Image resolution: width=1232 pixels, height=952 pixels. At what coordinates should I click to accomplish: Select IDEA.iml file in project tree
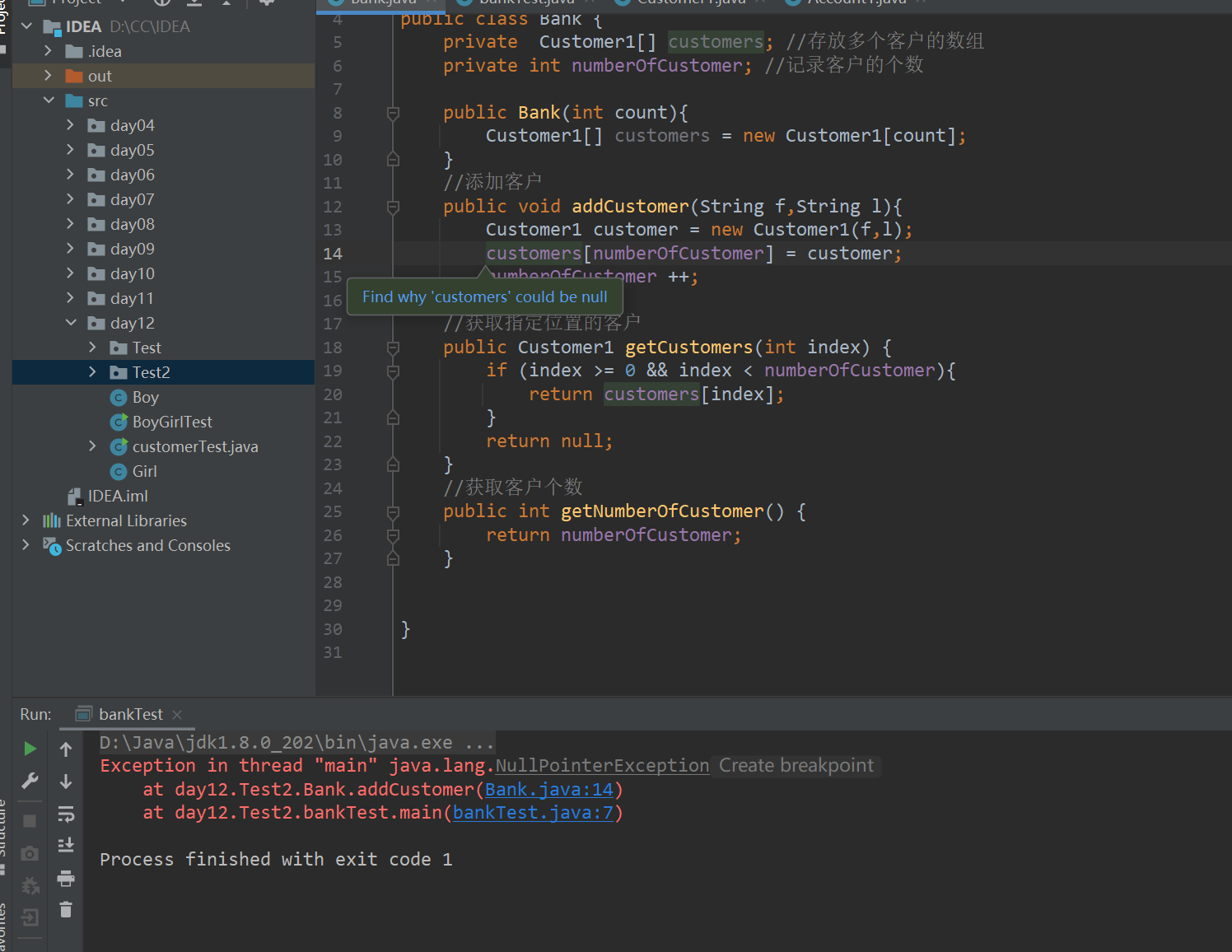(x=117, y=496)
